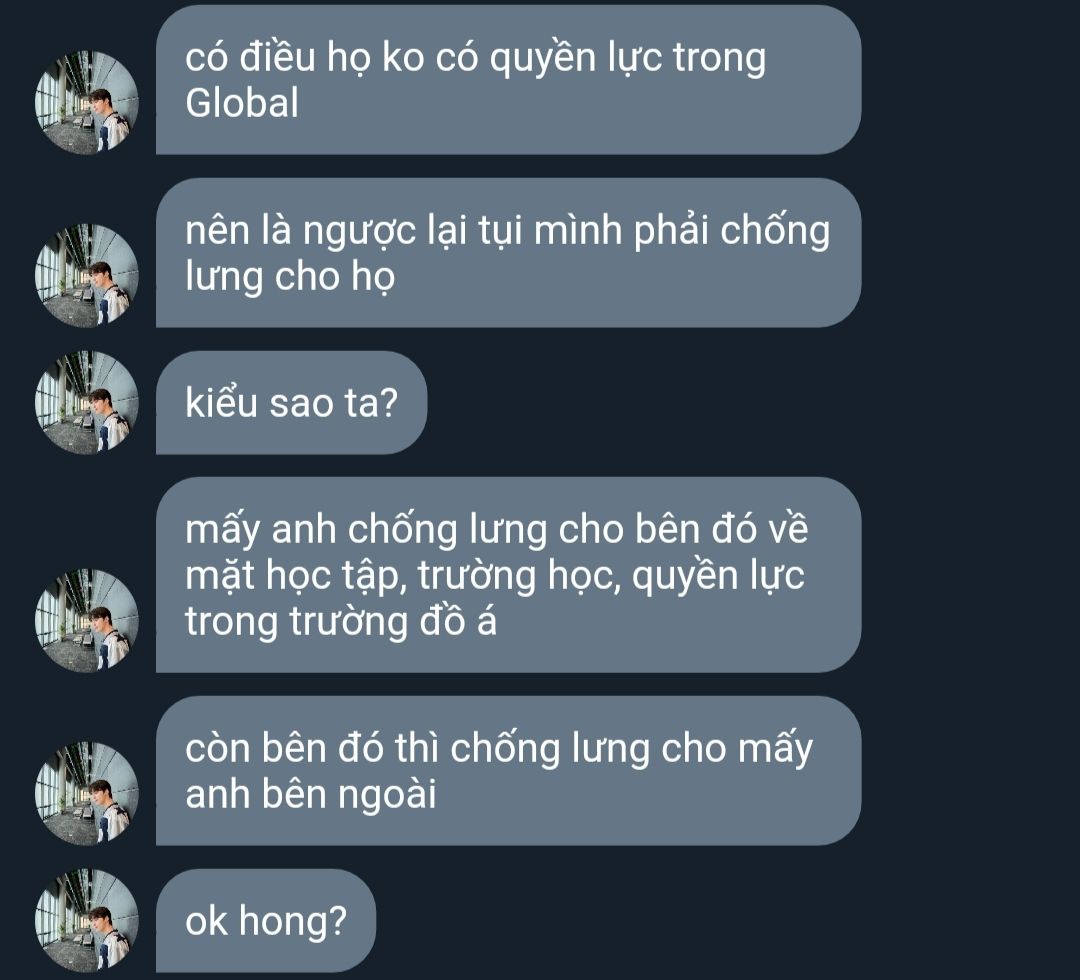The height and width of the screenshot is (980, 1080).
Task: Select message bubble 'có điều họ ko có quyền lực'
Action: pyautogui.click(x=508, y=80)
